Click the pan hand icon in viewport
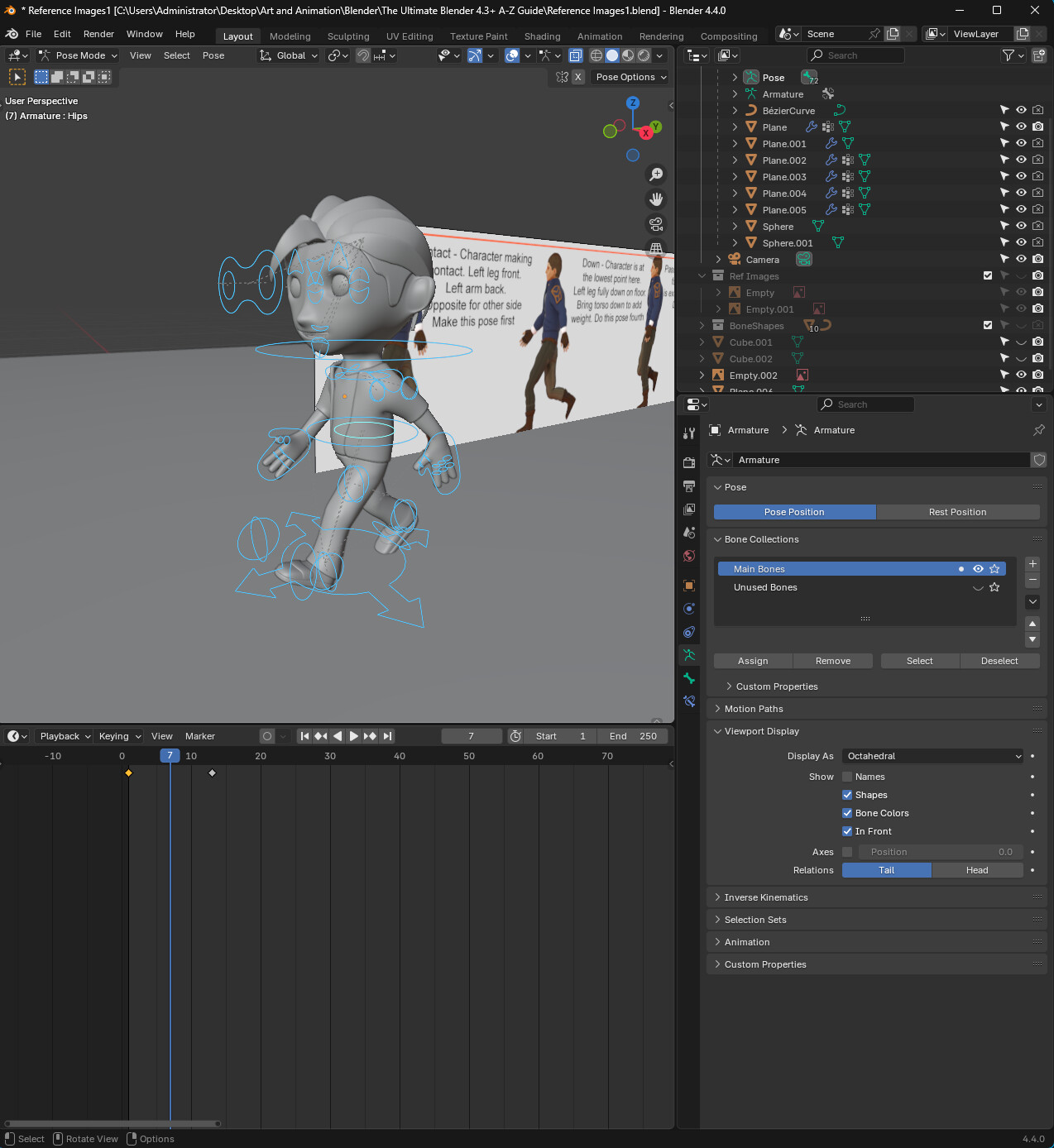The width and height of the screenshot is (1054, 1148). [x=656, y=199]
